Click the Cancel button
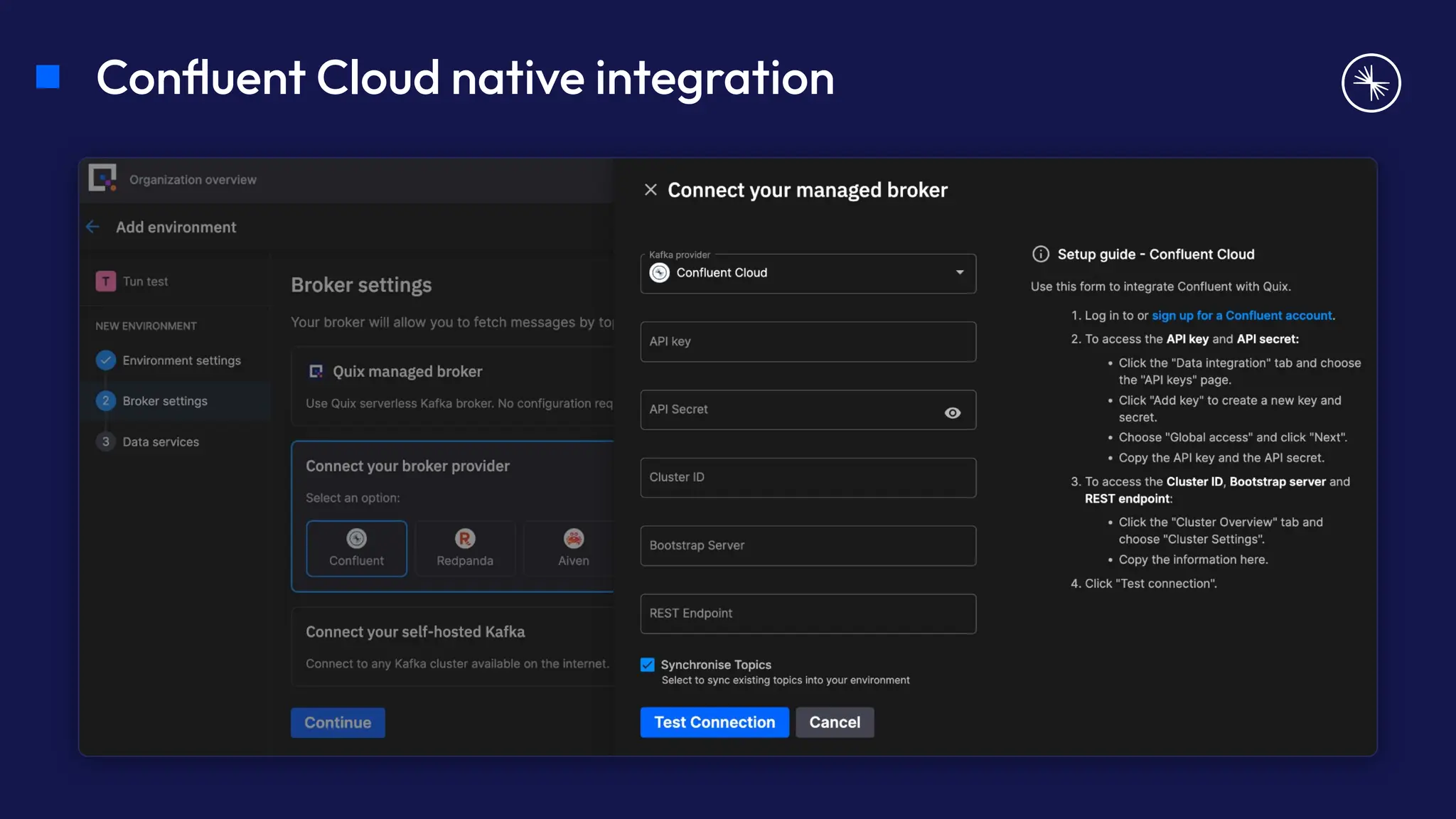Image resolution: width=1456 pixels, height=819 pixels. pos(835,722)
